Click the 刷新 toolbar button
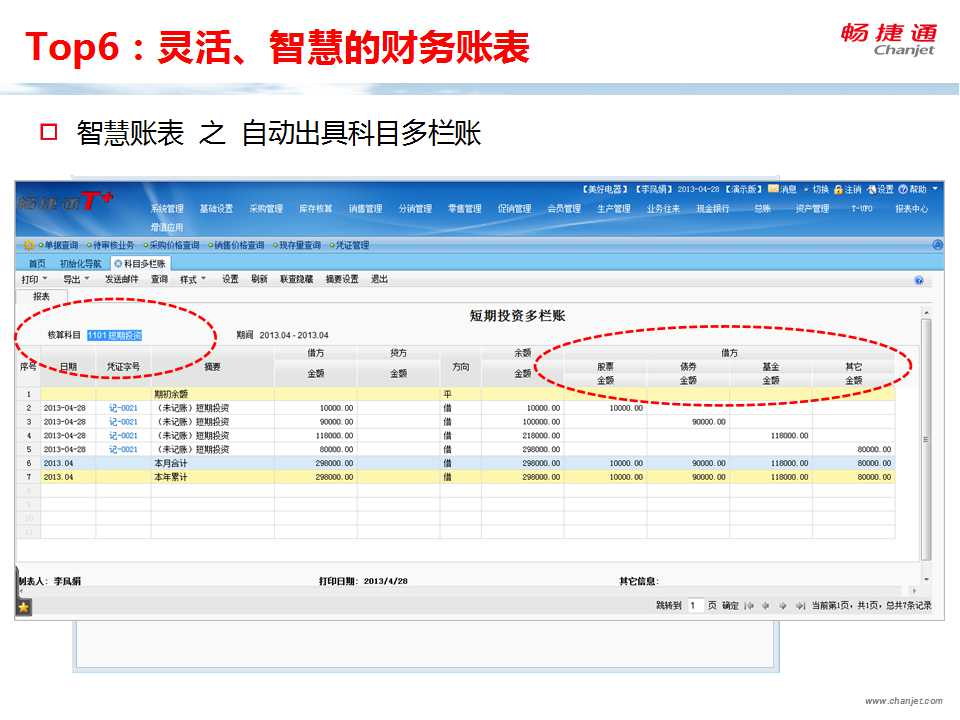 point(259,280)
